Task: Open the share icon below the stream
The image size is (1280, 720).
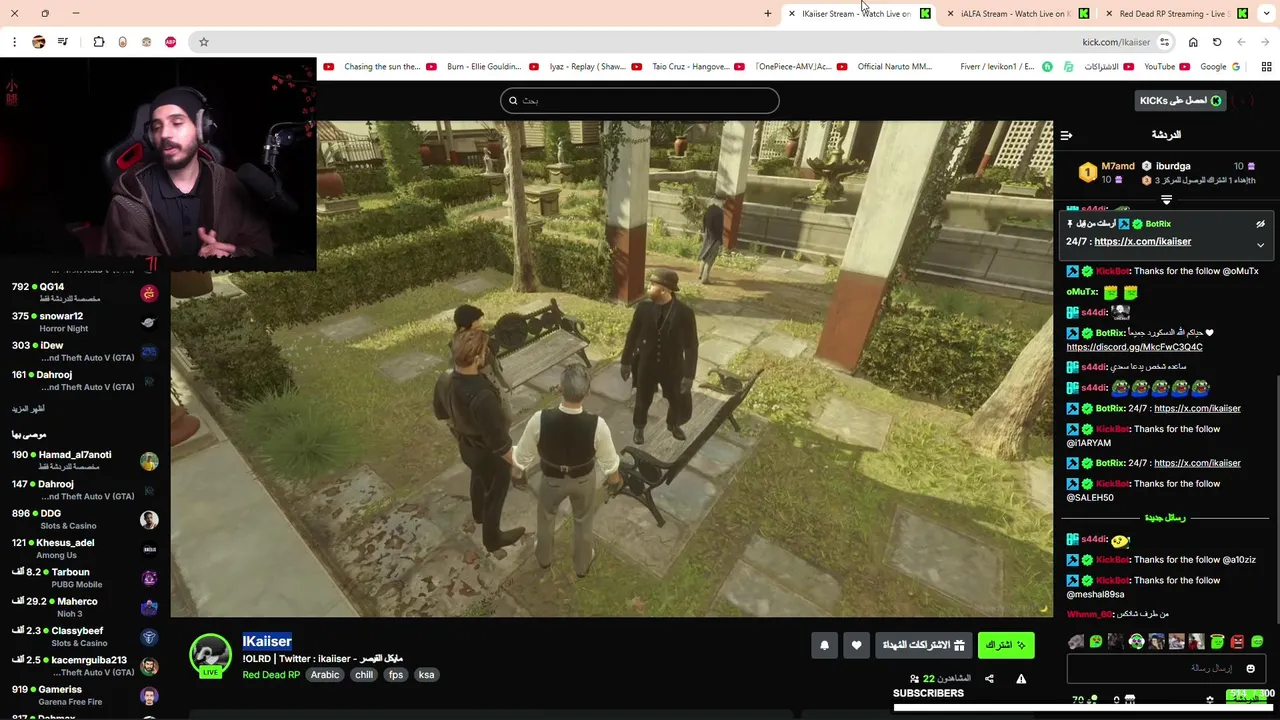Action: pos(989,679)
